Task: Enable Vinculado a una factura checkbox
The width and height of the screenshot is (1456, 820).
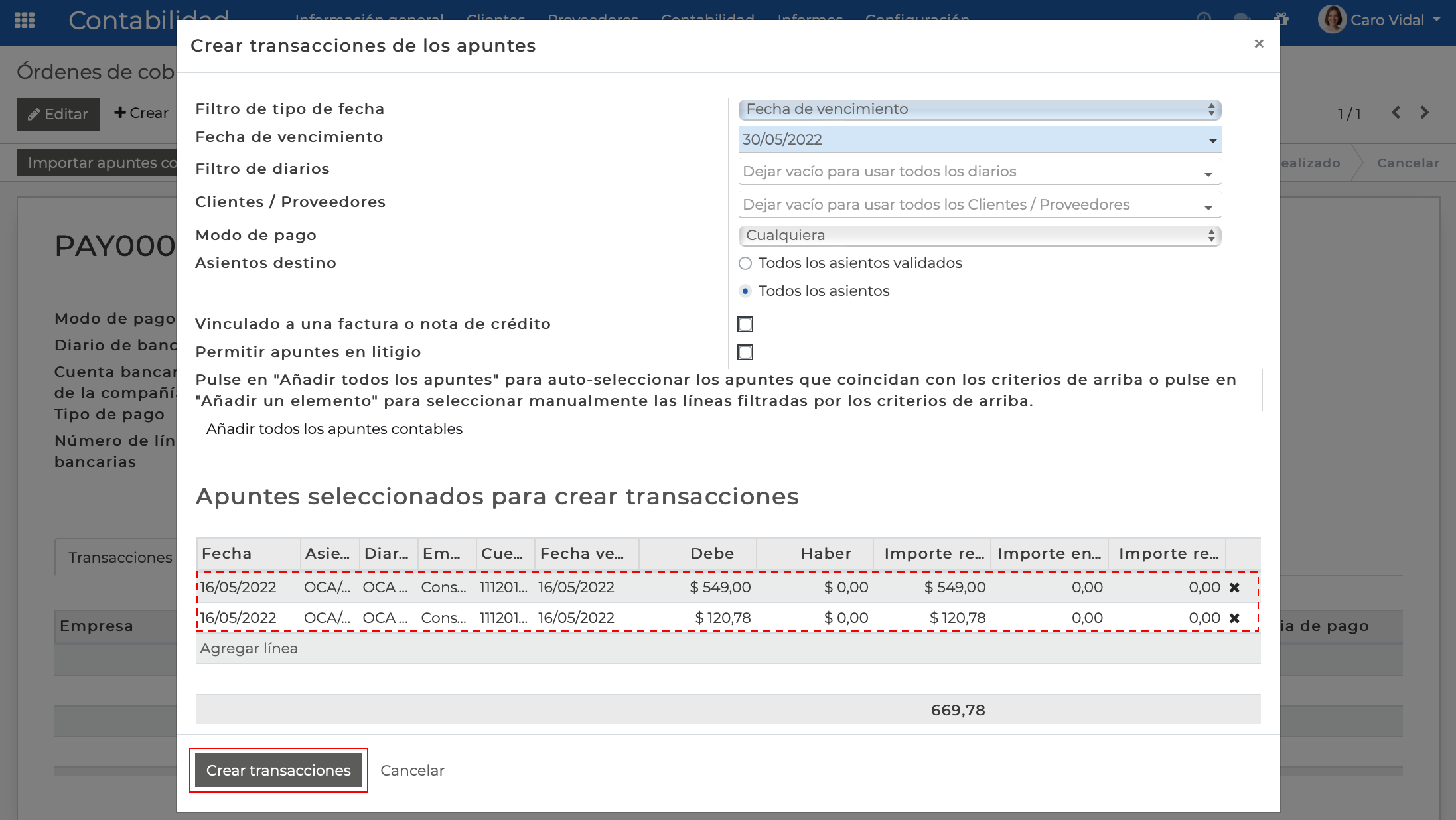Action: click(745, 324)
